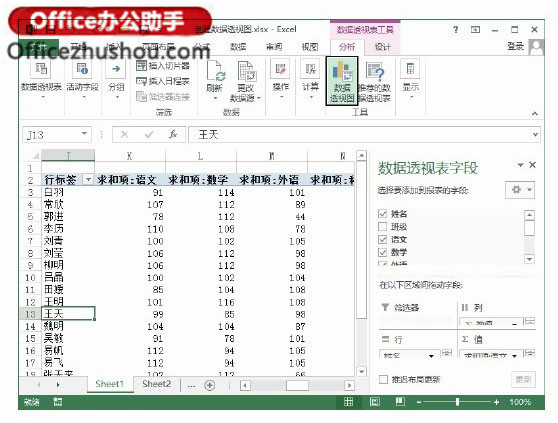Uncheck the 姓名 field checkbox
This screenshot has width=558, height=423.
coord(383,214)
